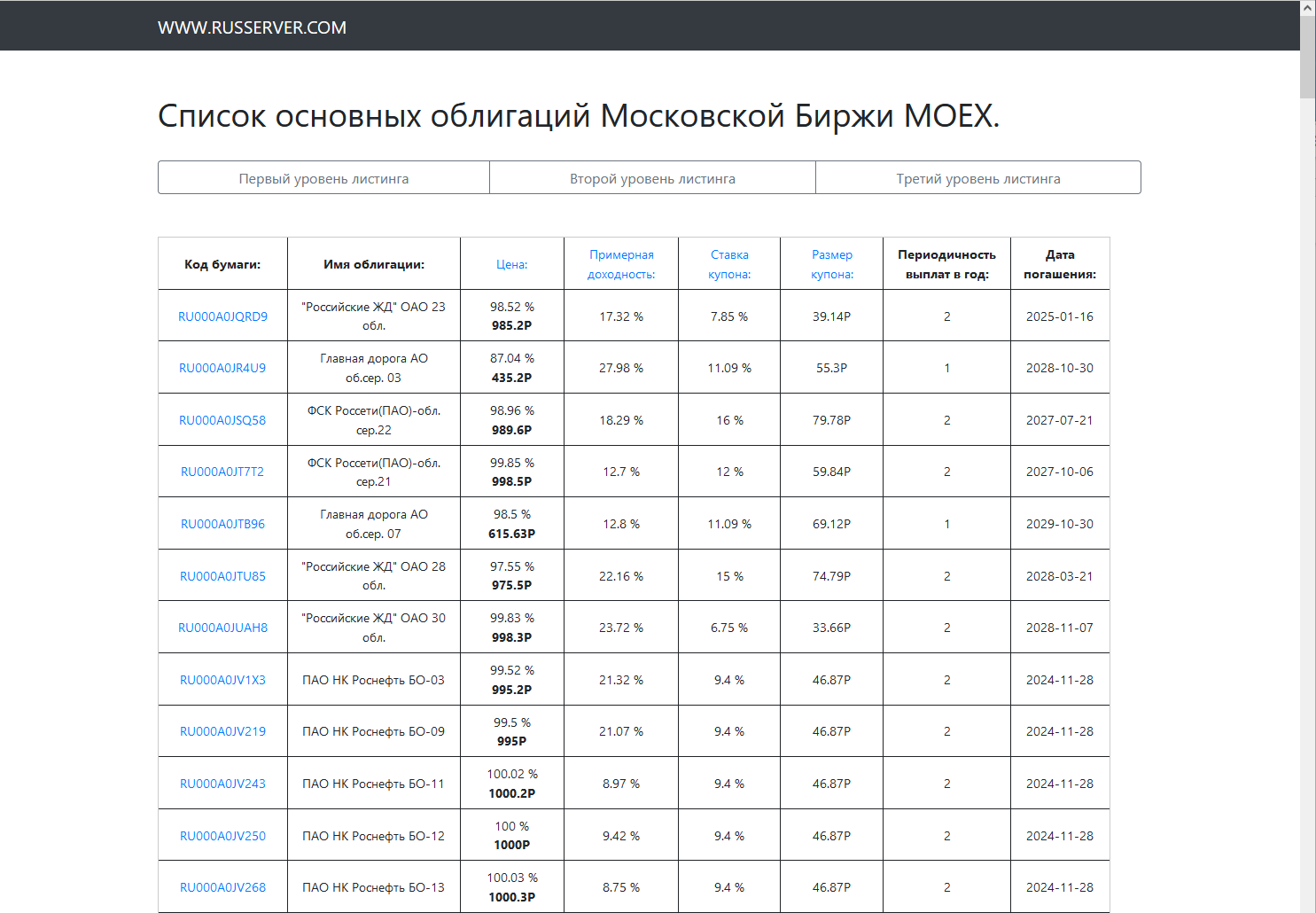
Task: Open bond code RU000A0JV243
Action: [x=222, y=784]
